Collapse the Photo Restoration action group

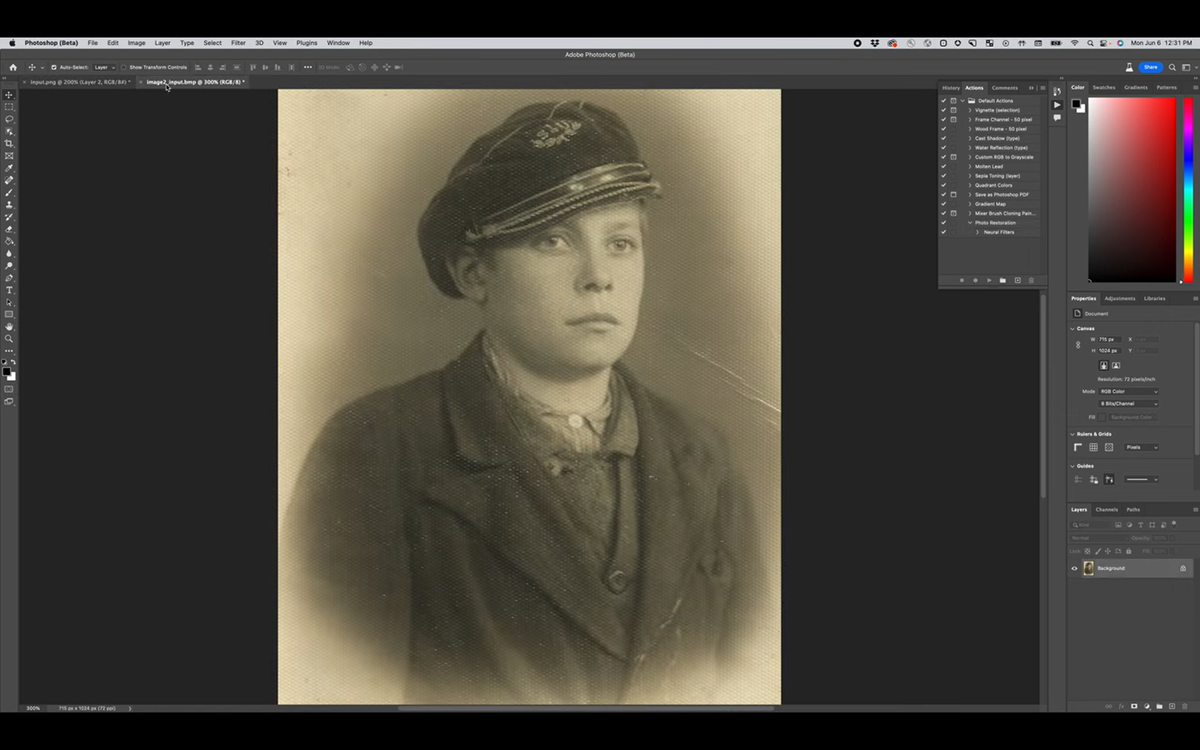971,222
